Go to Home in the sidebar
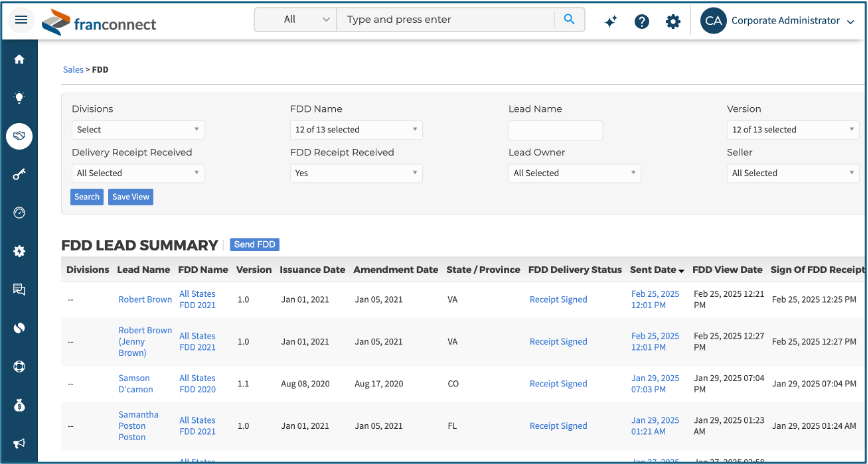The height and width of the screenshot is (464, 868). pos(19,59)
